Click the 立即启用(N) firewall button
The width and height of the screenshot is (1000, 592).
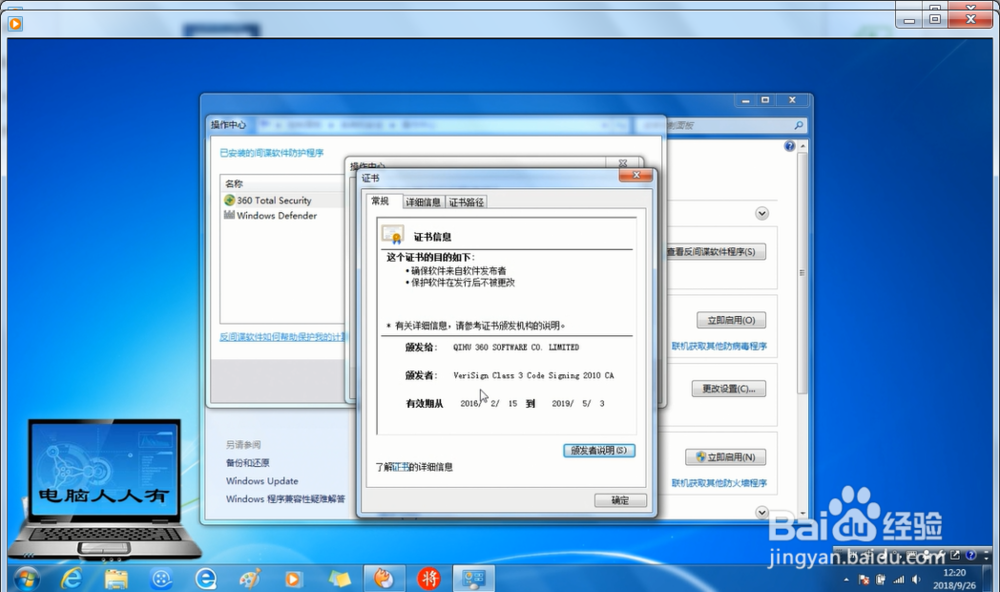[x=725, y=457]
